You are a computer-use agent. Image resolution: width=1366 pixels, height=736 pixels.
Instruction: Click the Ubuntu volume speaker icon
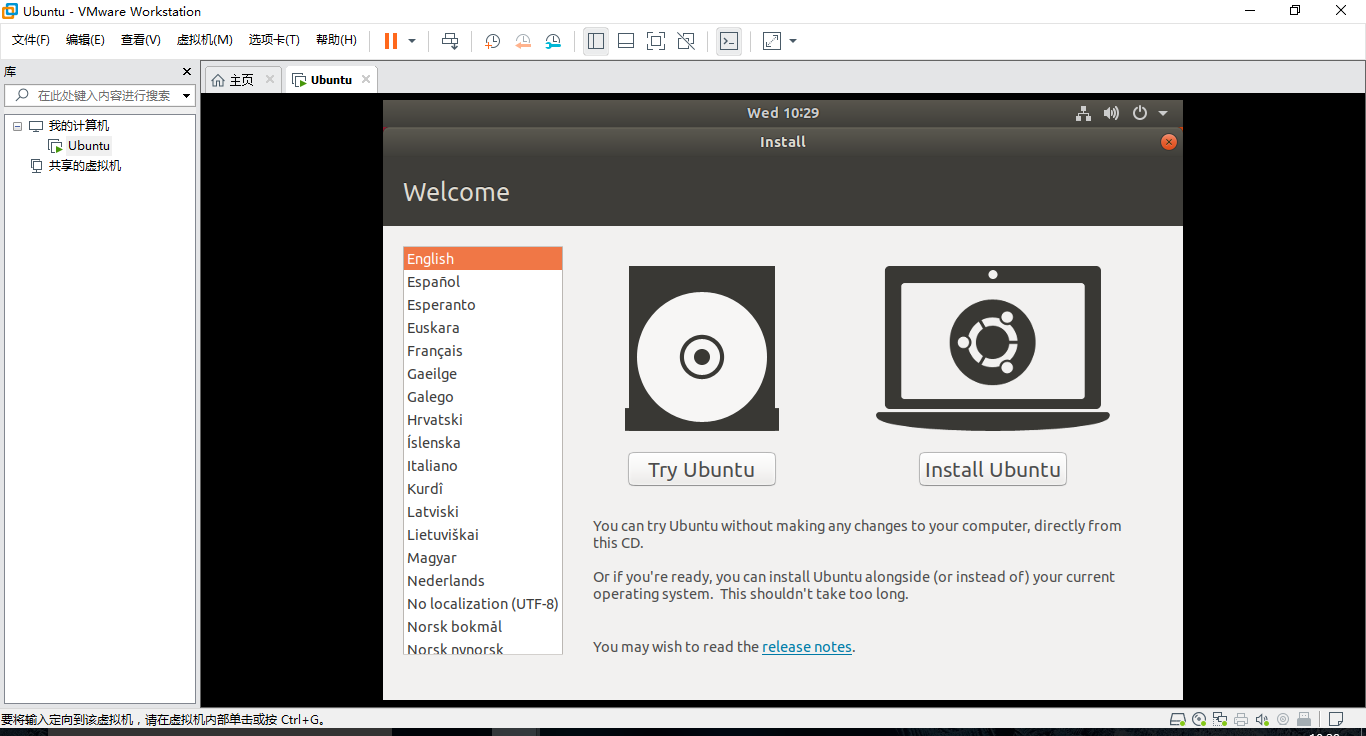(x=1111, y=113)
